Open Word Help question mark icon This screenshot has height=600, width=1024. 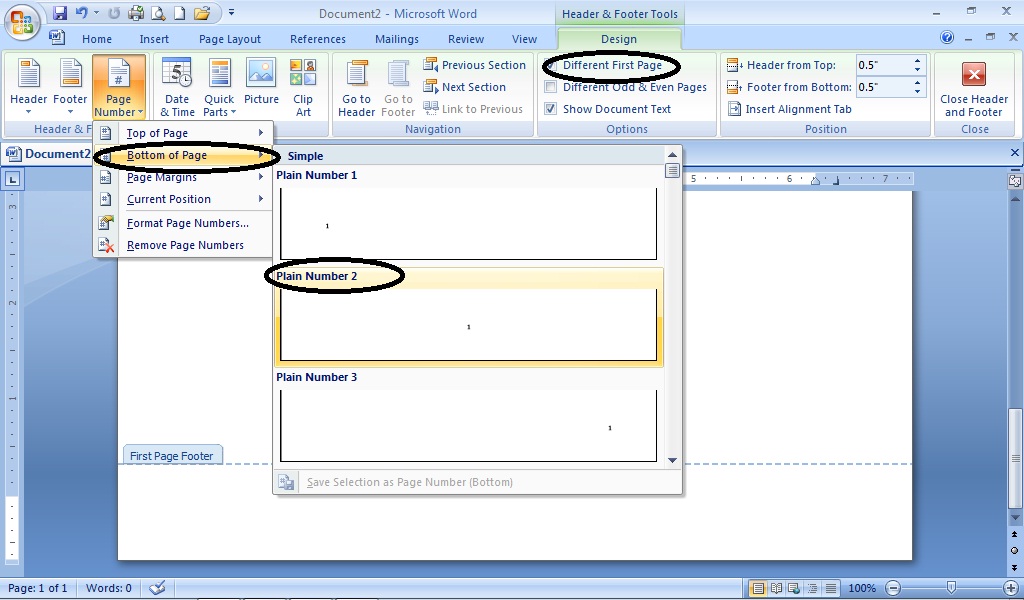click(x=947, y=37)
